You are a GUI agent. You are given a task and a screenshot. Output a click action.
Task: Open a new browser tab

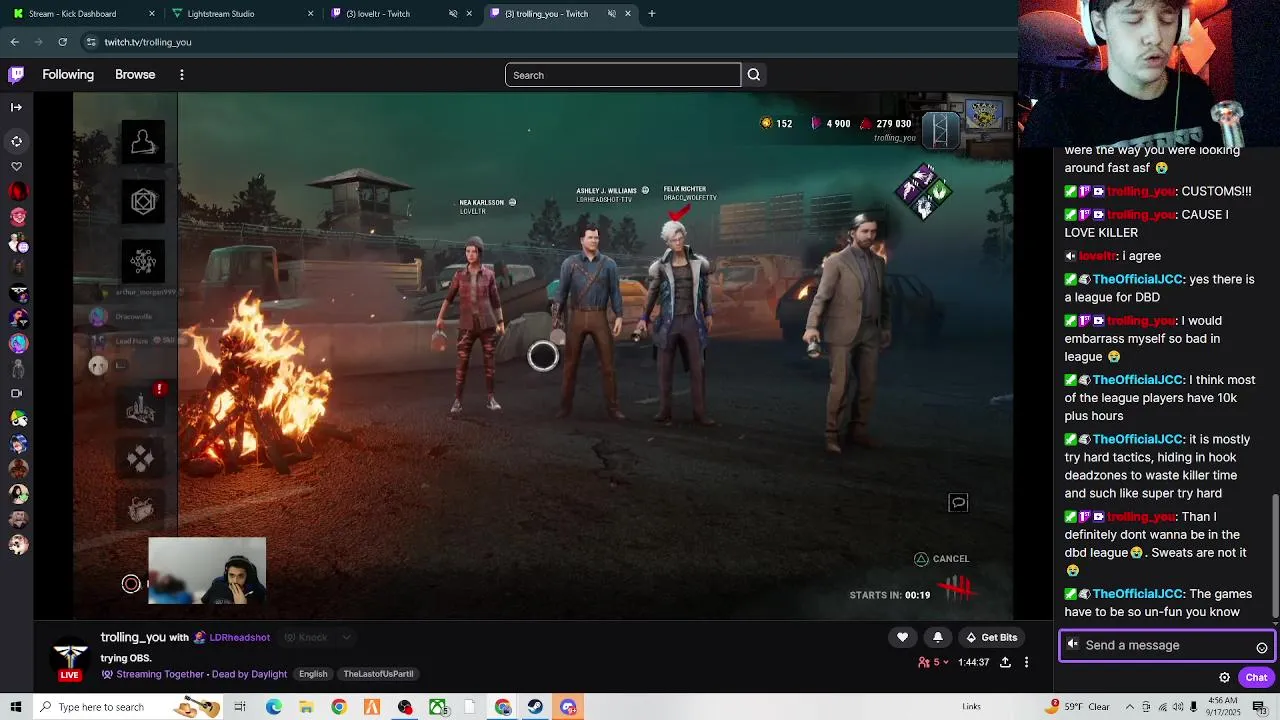tap(652, 14)
